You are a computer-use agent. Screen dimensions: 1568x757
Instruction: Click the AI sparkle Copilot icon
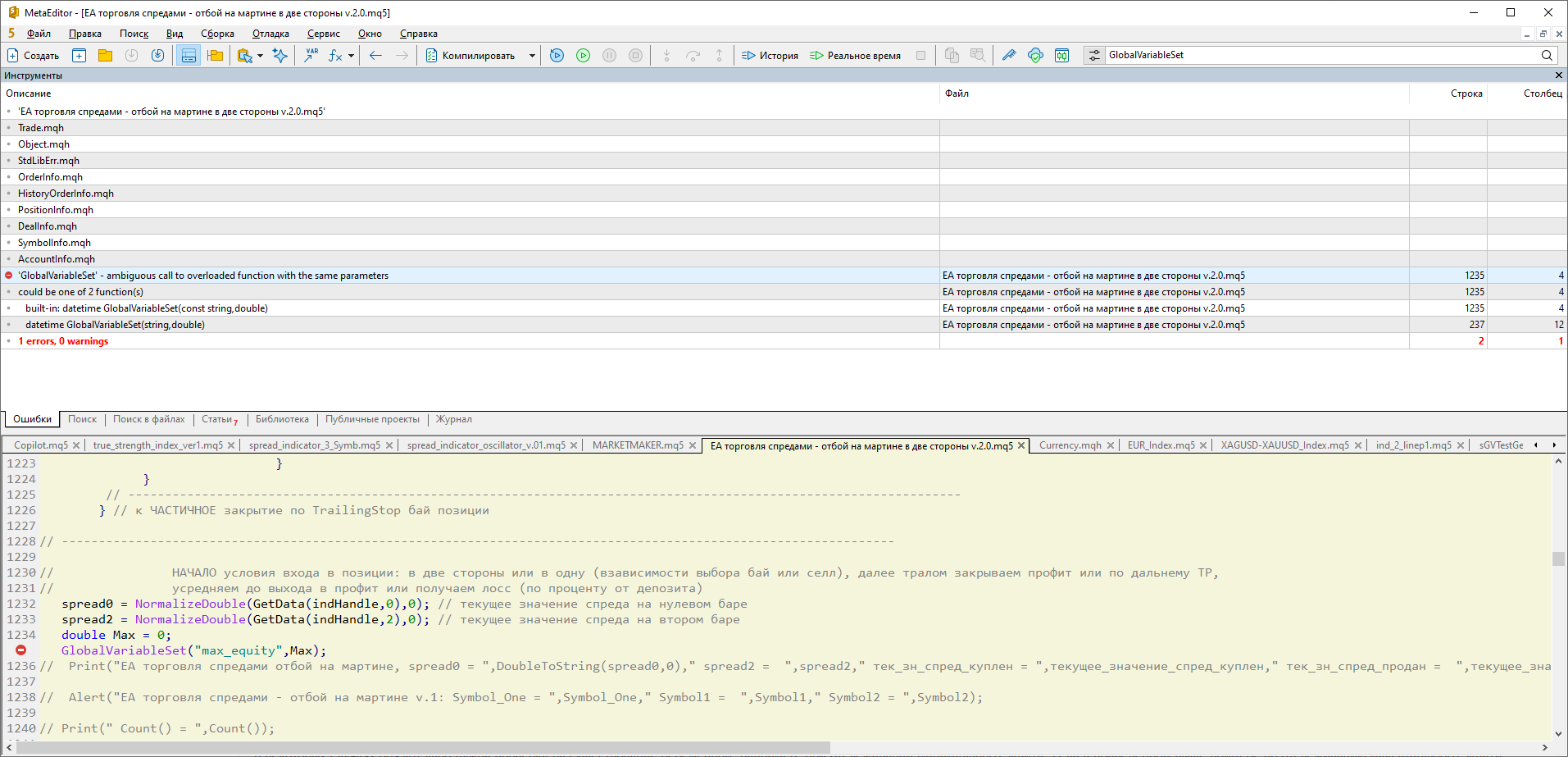click(x=280, y=55)
